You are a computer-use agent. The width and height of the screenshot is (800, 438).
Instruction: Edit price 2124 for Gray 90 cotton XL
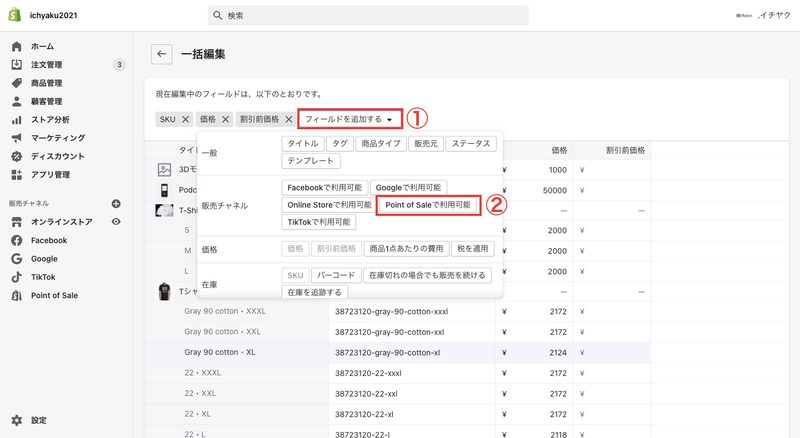(x=534, y=353)
